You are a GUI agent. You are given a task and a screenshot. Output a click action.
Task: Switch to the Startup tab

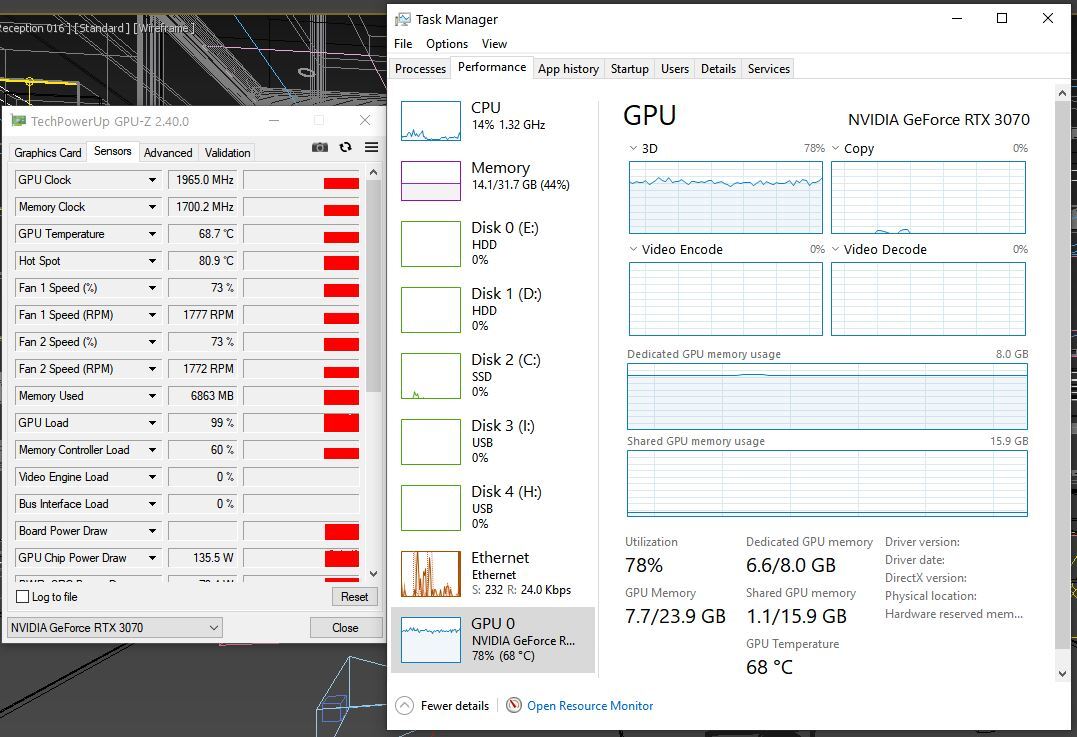tap(629, 69)
